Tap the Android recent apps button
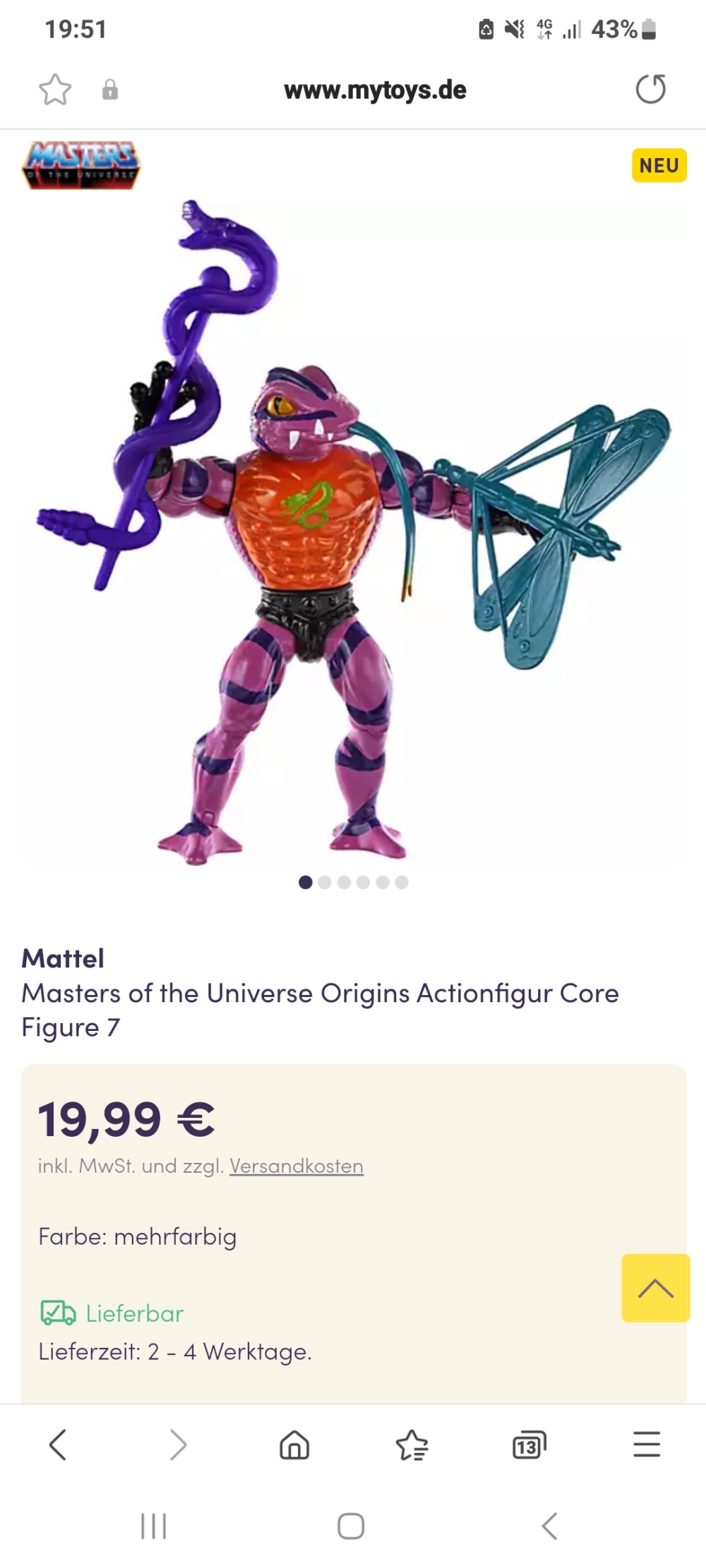 pos(154,1526)
